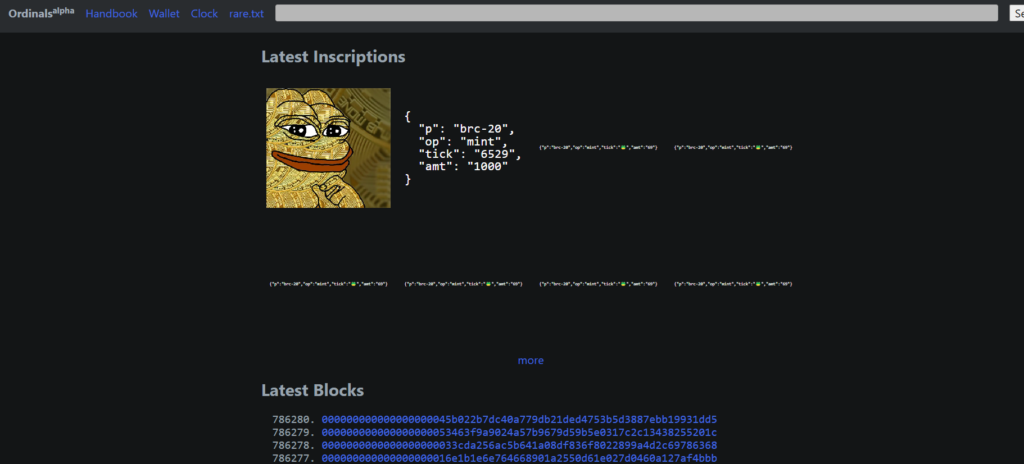Open the rare.txt link
The height and width of the screenshot is (464, 1024).
[x=246, y=14]
